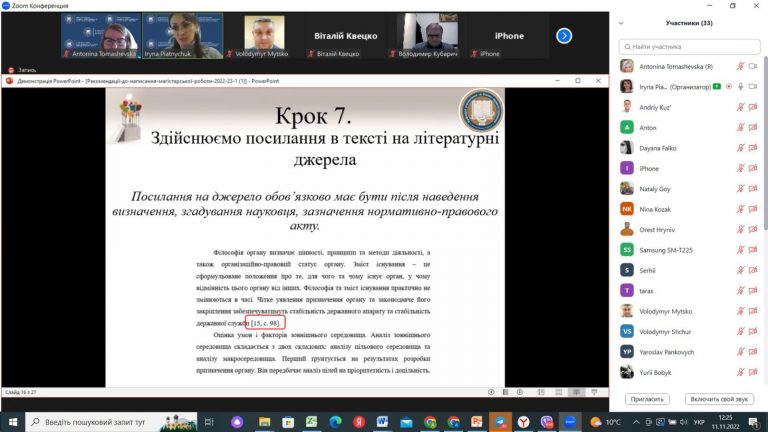
Task: Click Windows Start button
Action: 13,422
